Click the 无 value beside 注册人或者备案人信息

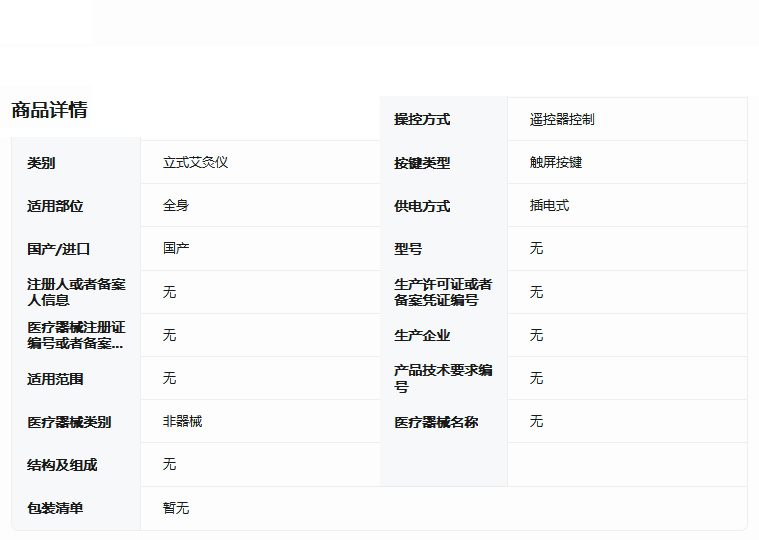pos(169,292)
